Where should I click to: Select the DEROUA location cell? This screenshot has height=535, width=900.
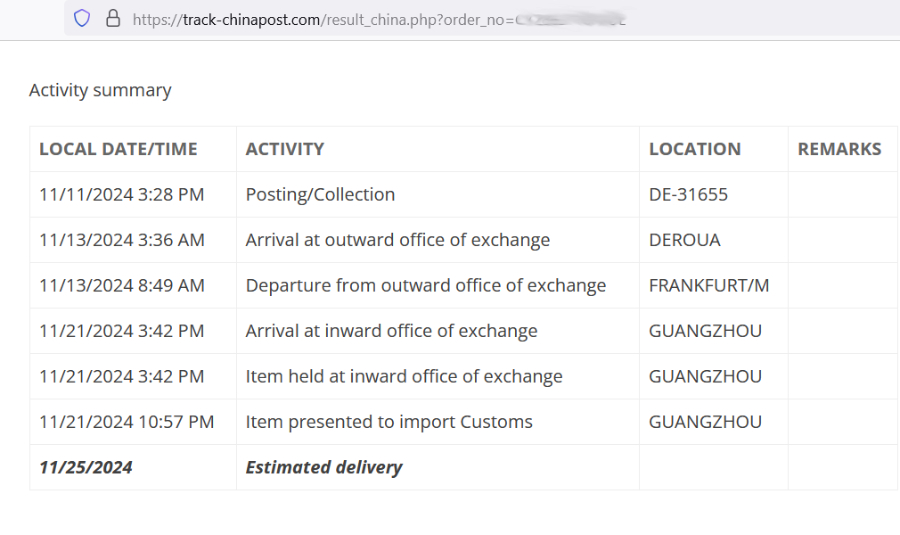[x=685, y=240]
